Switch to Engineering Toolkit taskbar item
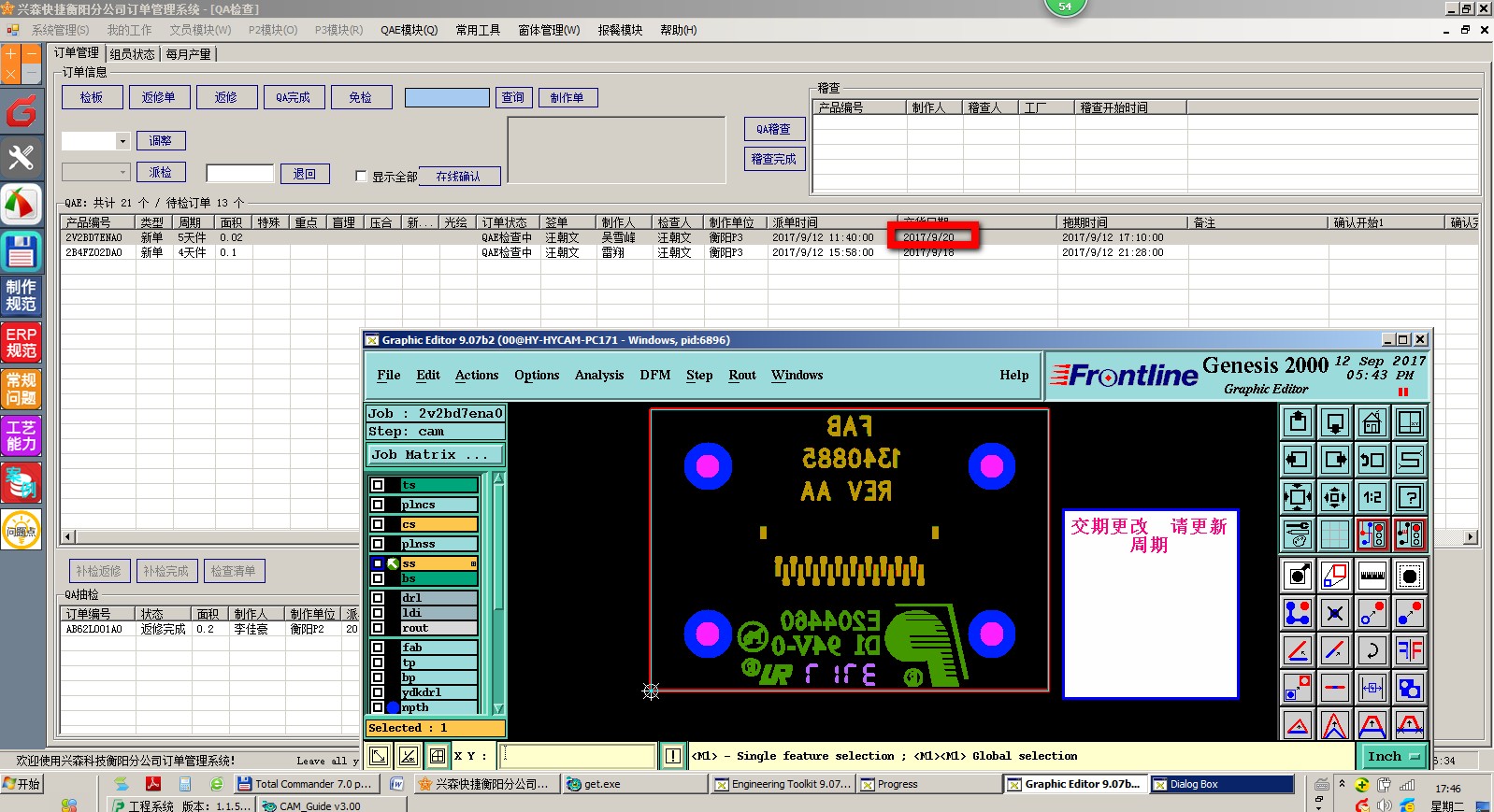The width and height of the screenshot is (1494, 812). (x=783, y=784)
